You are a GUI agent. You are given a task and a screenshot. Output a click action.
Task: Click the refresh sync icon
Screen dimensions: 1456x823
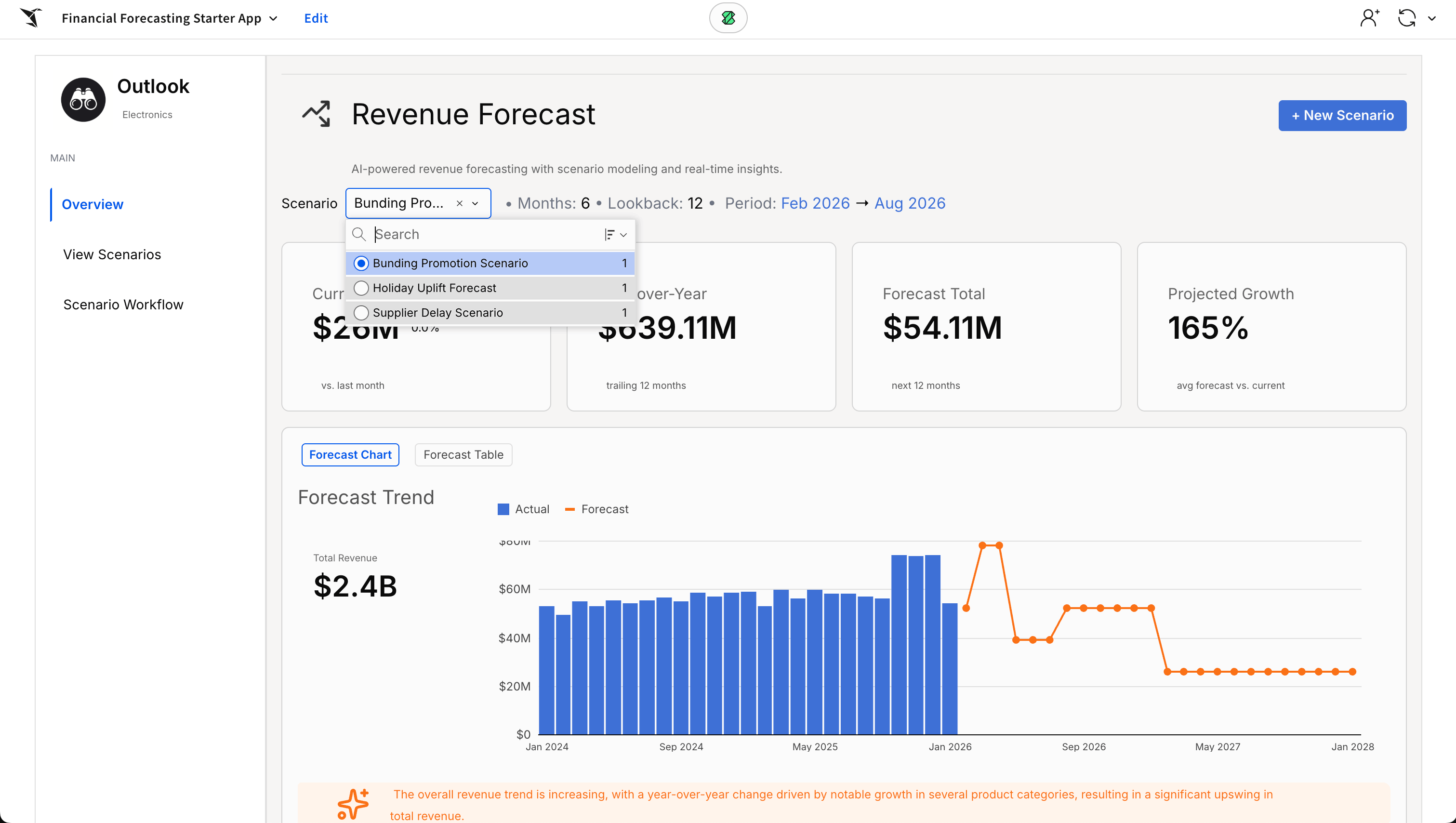pos(1407,18)
